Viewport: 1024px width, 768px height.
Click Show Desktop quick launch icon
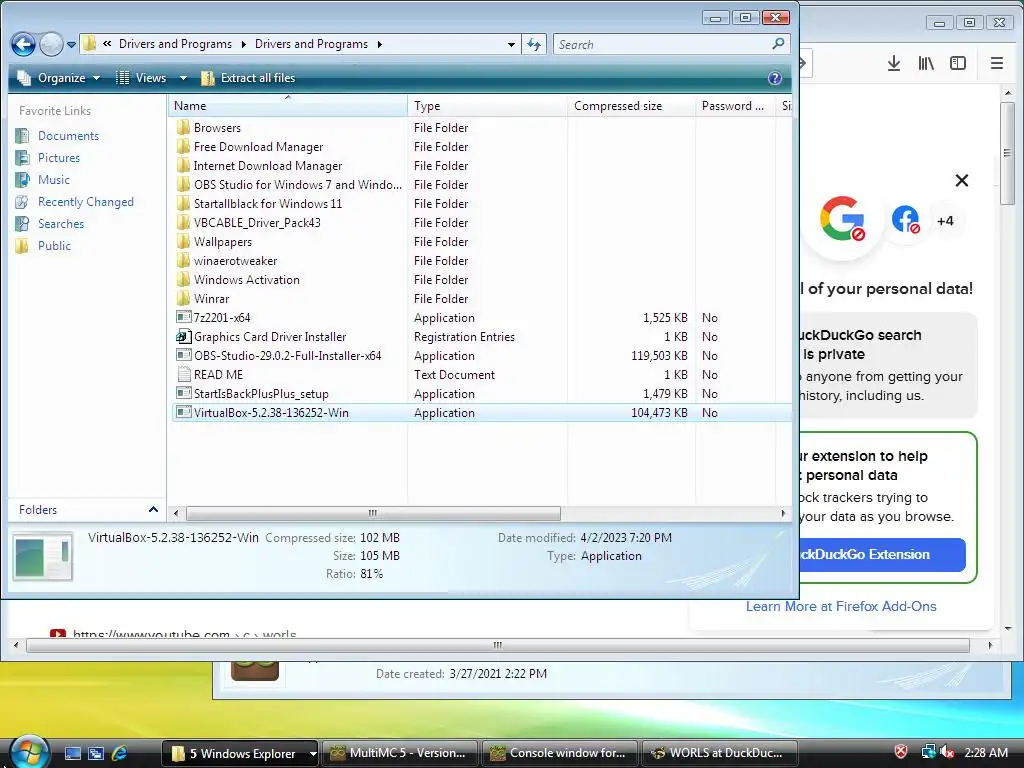click(x=72, y=753)
